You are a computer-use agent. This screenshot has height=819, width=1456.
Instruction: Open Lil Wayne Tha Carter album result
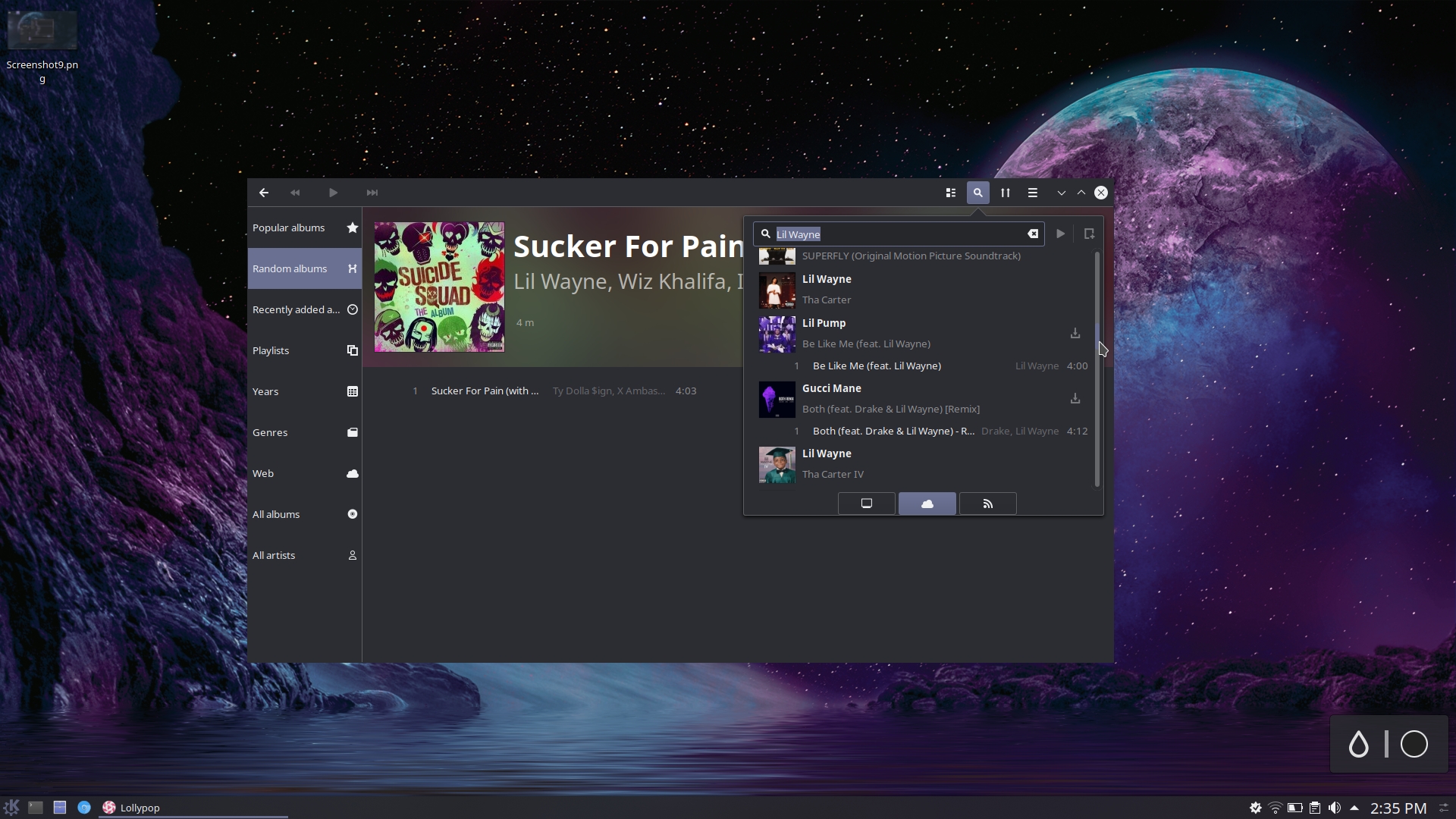pyautogui.click(x=924, y=290)
